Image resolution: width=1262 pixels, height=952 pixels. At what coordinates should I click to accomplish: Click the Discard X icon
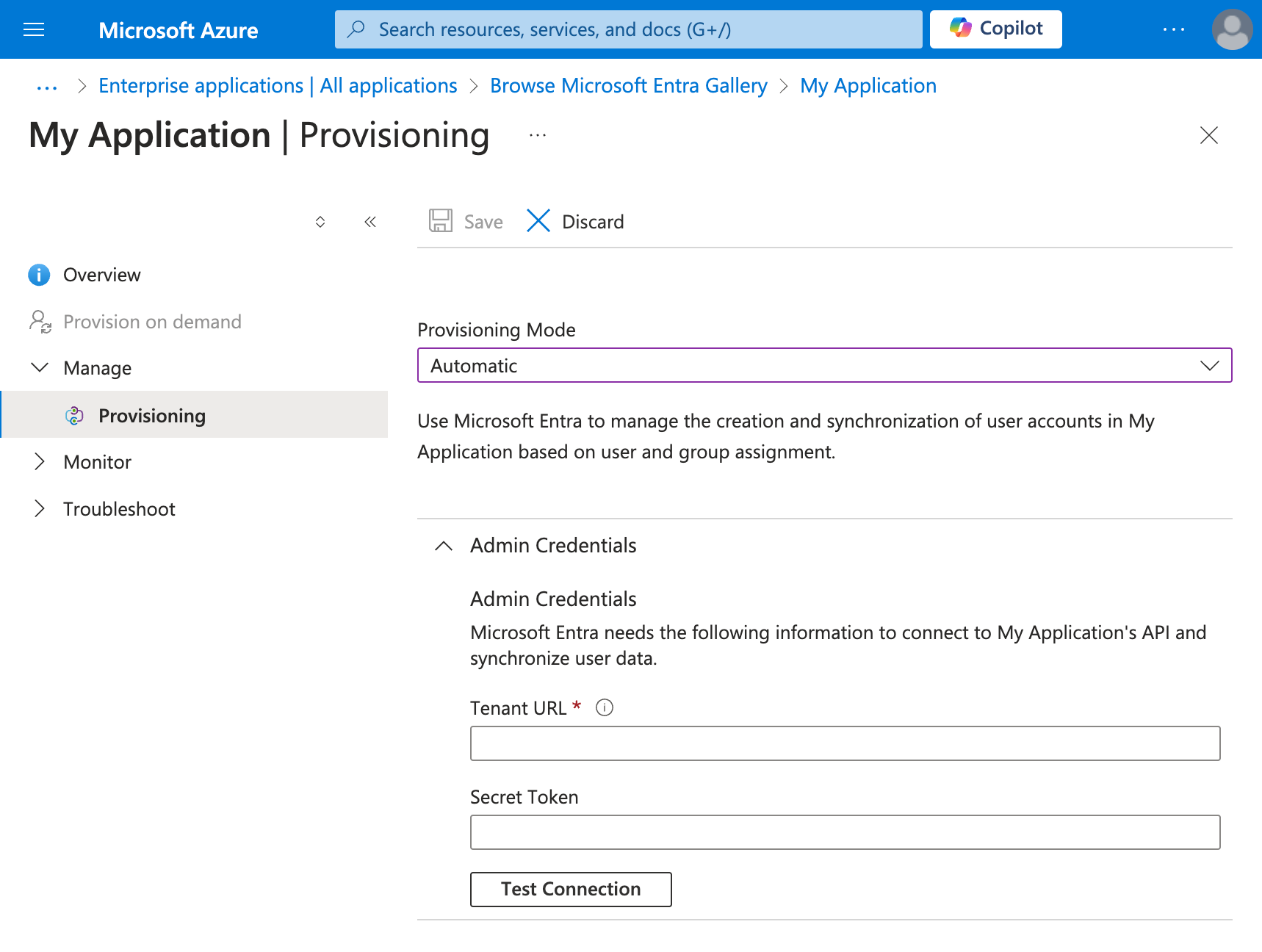538,220
